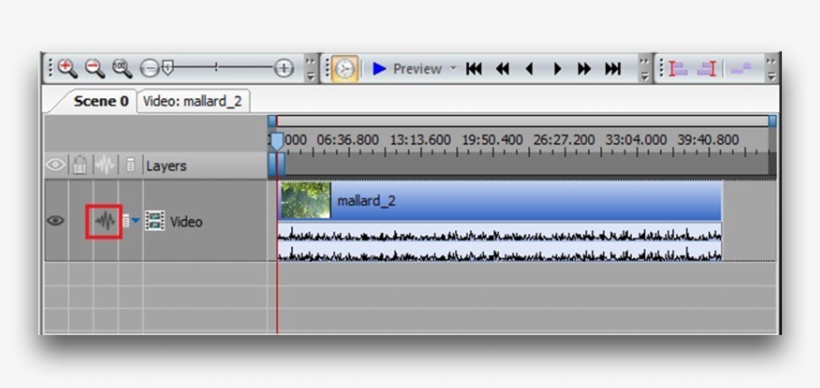Toggle lock for all layers in header
The height and width of the screenshot is (388, 820).
79,165
